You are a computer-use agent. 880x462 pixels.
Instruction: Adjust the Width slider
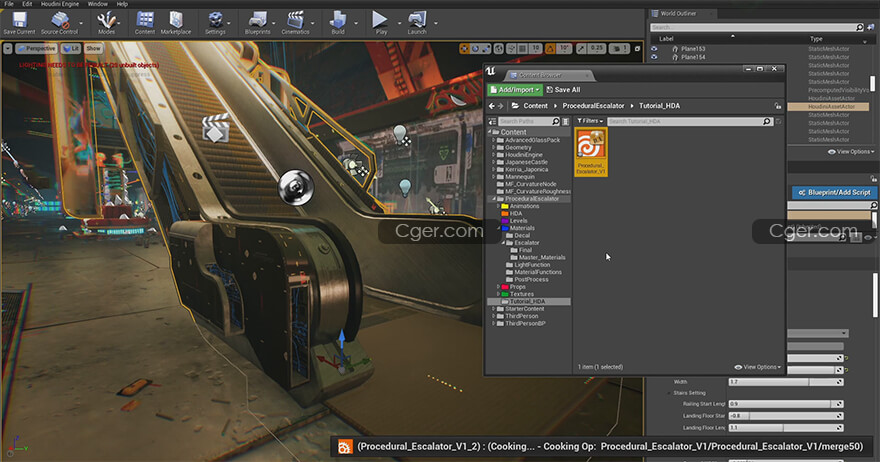pyautogui.click(x=786, y=382)
